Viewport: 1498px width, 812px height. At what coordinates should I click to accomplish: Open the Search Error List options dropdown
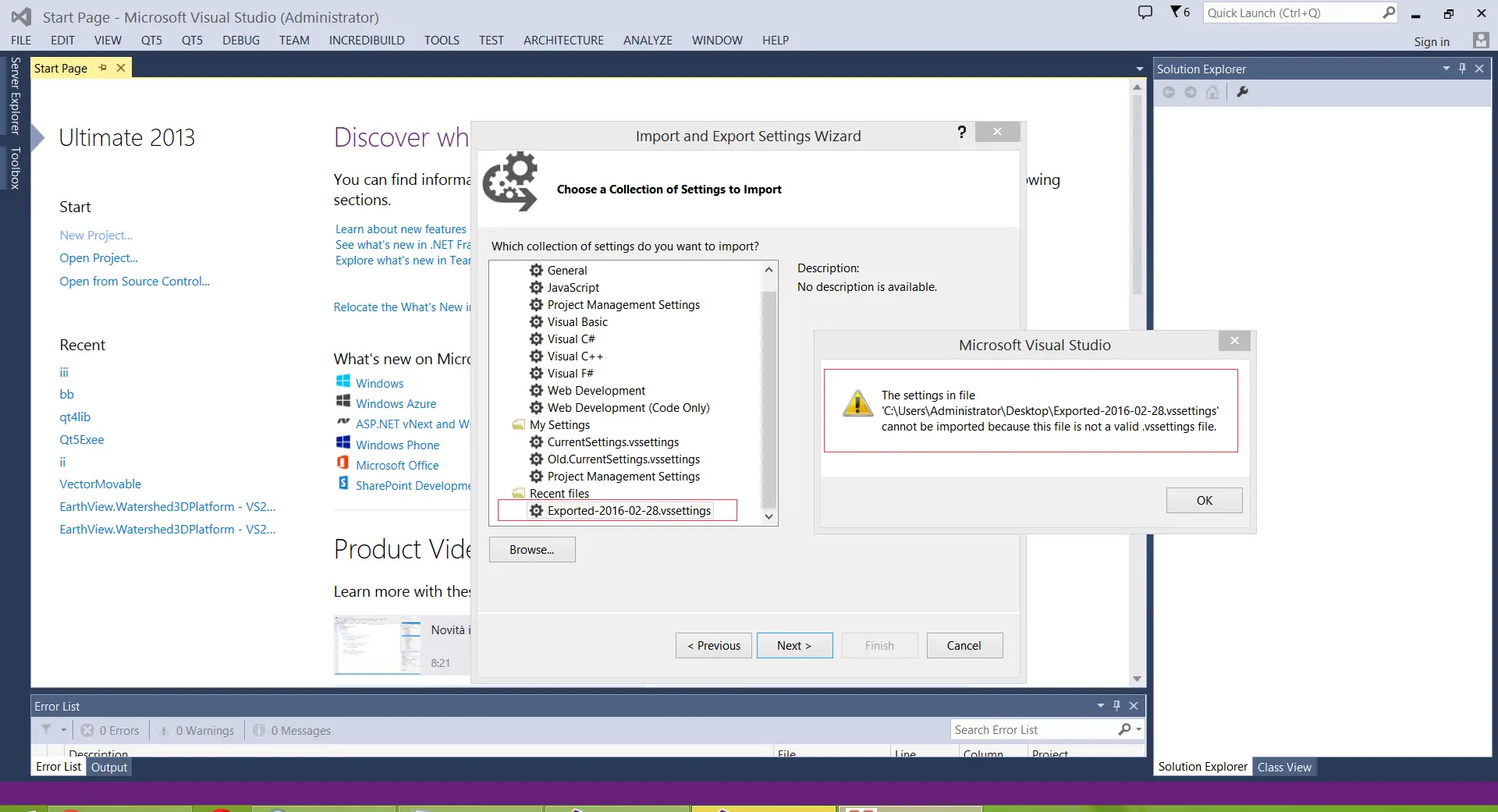[1139, 729]
